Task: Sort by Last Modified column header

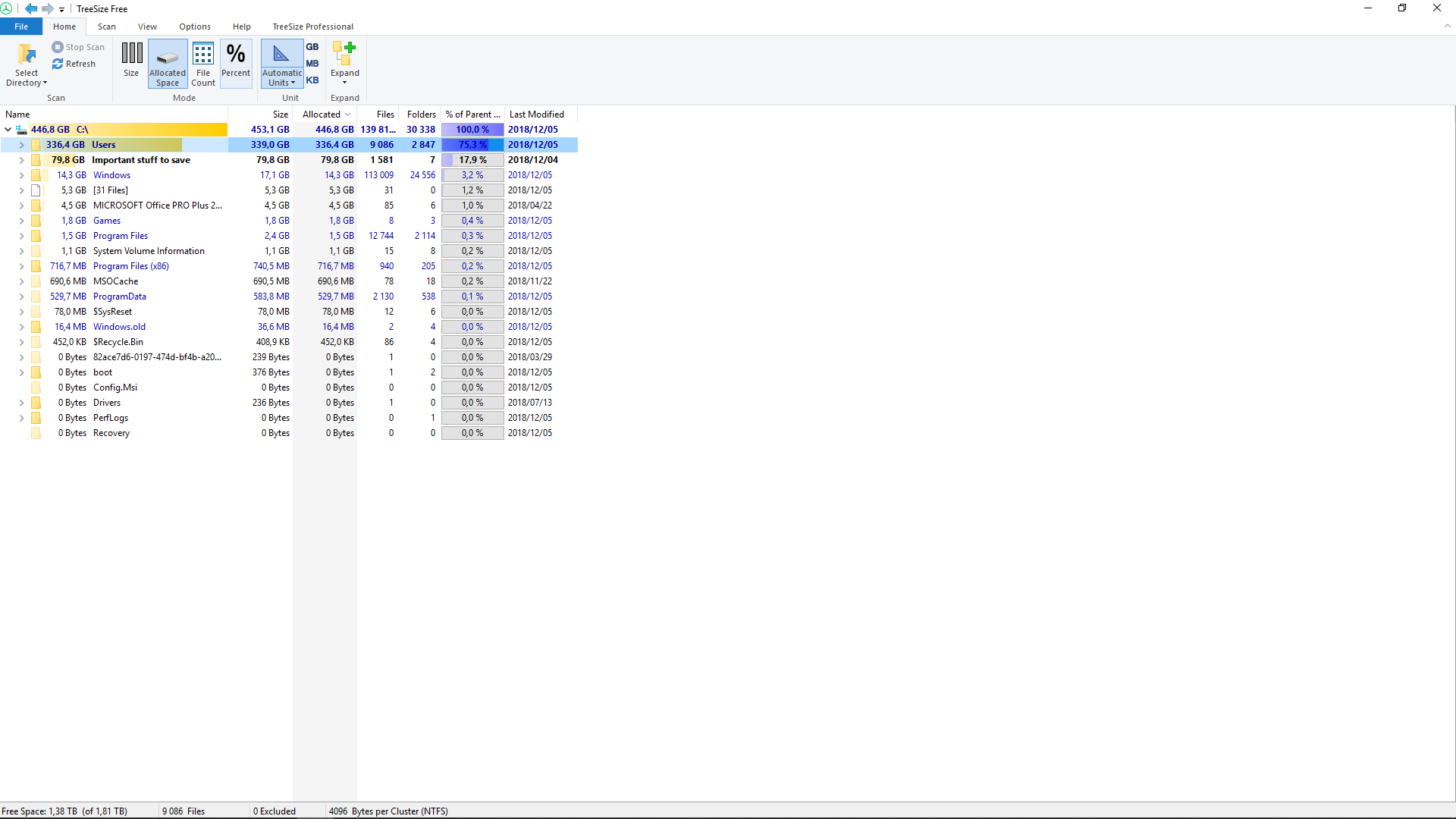Action: click(x=537, y=115)
